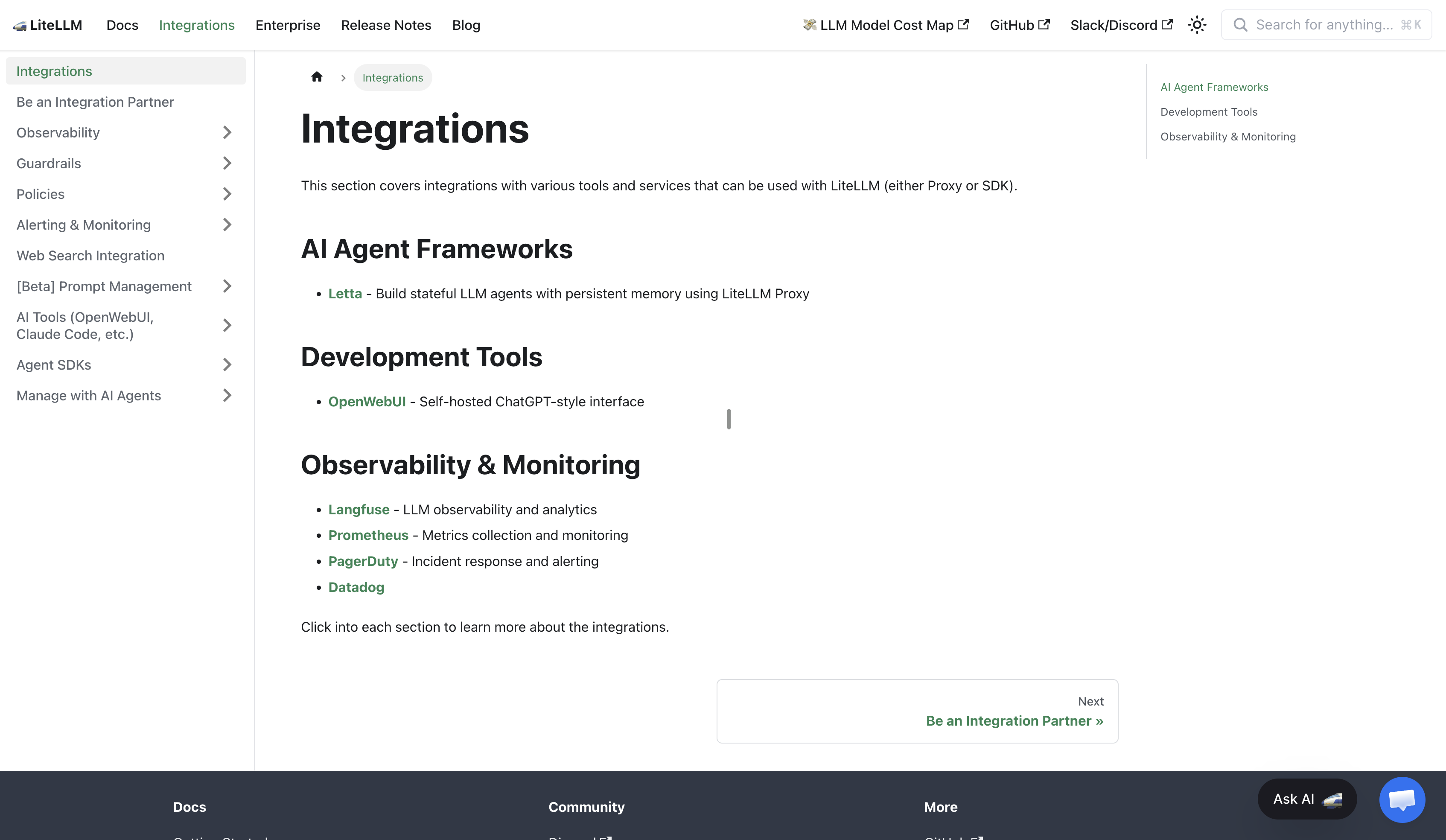The image size is (1446, 840).
Task: Click the search magnifier icon
Action: (x=1240, y=25)
